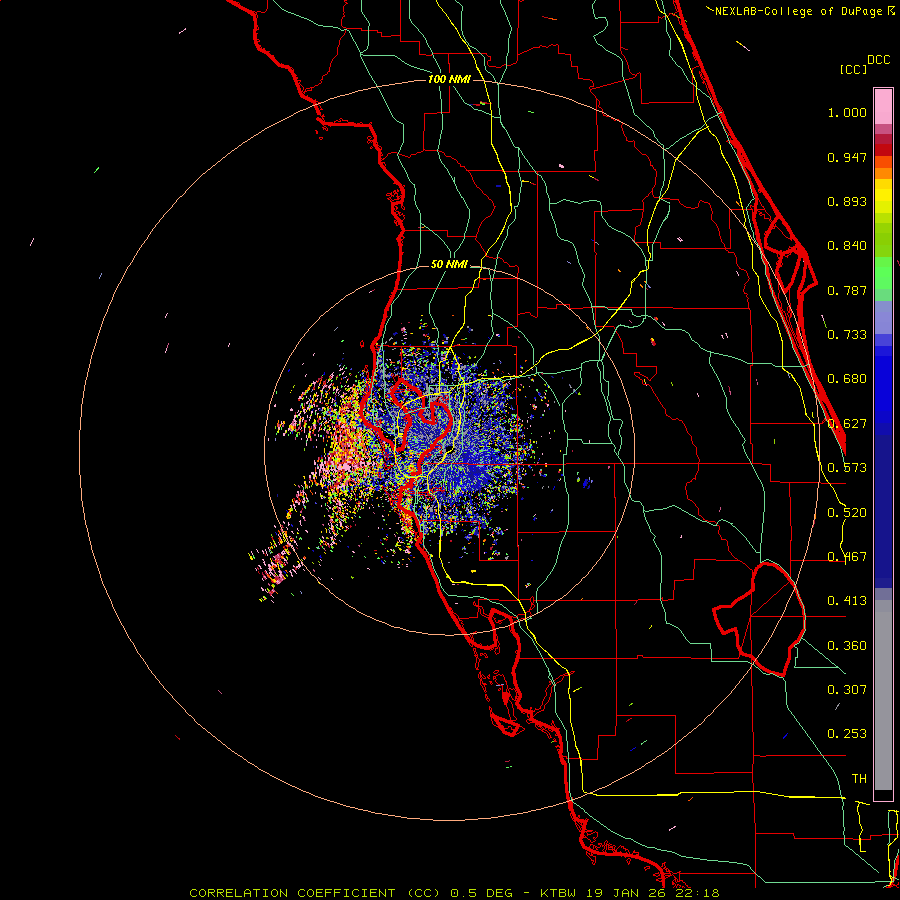Select the 0.893 scale value

847,201
